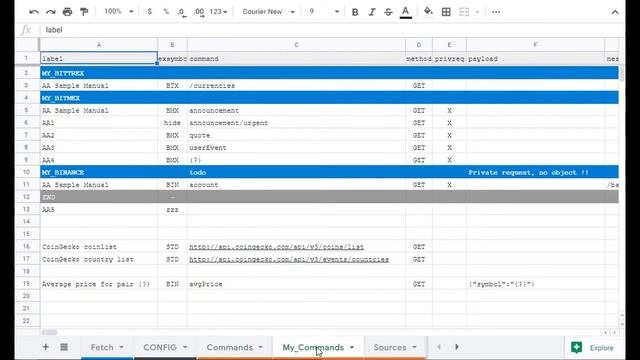Select the MY_BINANCE cell
Screen dimensions: 640x360
pos(99,172)
